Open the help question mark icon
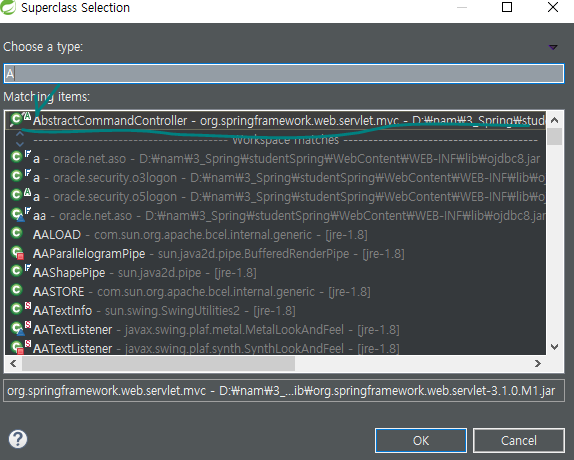 point(18,439)
